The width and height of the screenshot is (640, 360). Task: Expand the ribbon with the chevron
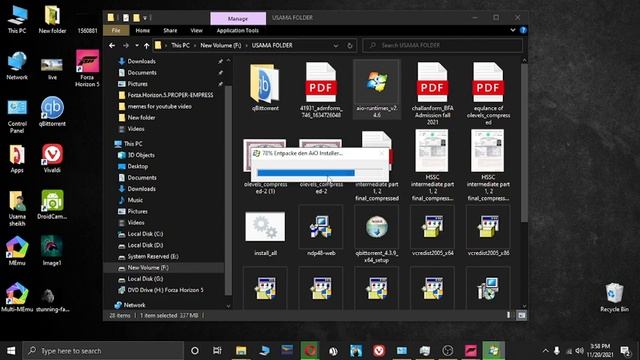pyautogui.click(x=513, y=30)
